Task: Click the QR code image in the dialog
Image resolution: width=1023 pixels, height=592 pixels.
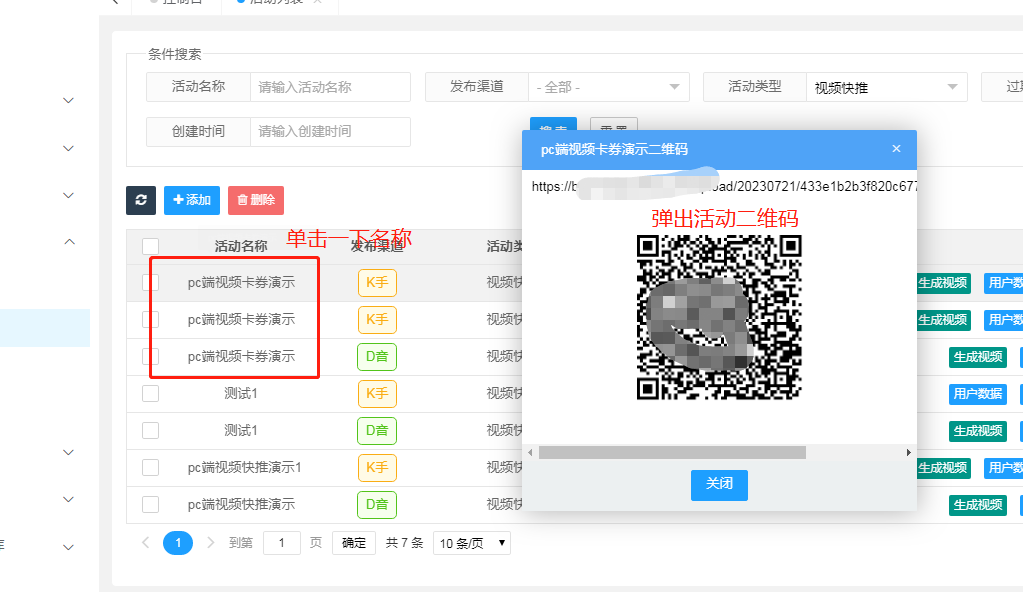Action: coord(719,317)
